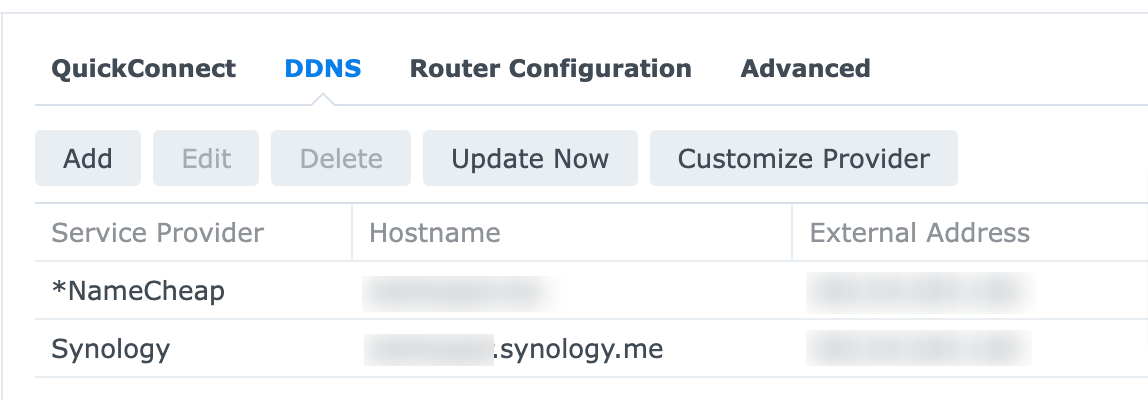Click the Hostname column header

click(435, 233)
